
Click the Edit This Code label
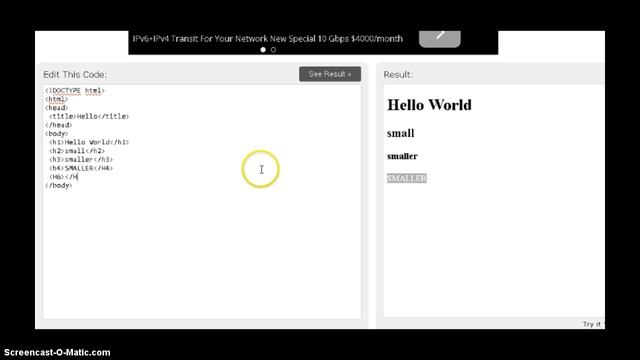(75, 75)
